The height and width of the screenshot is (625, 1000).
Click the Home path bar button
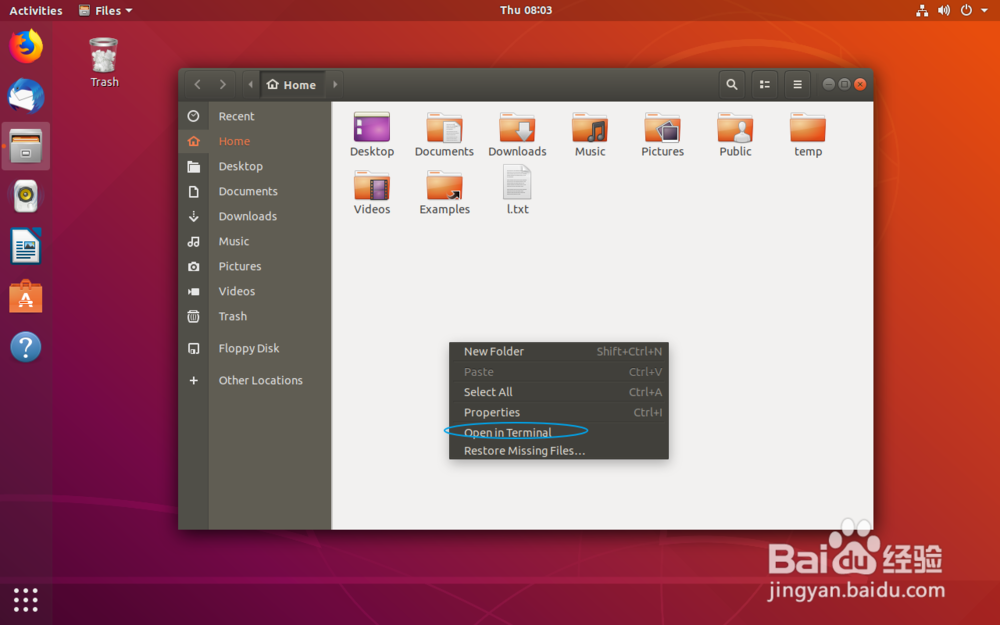point(292,84)
